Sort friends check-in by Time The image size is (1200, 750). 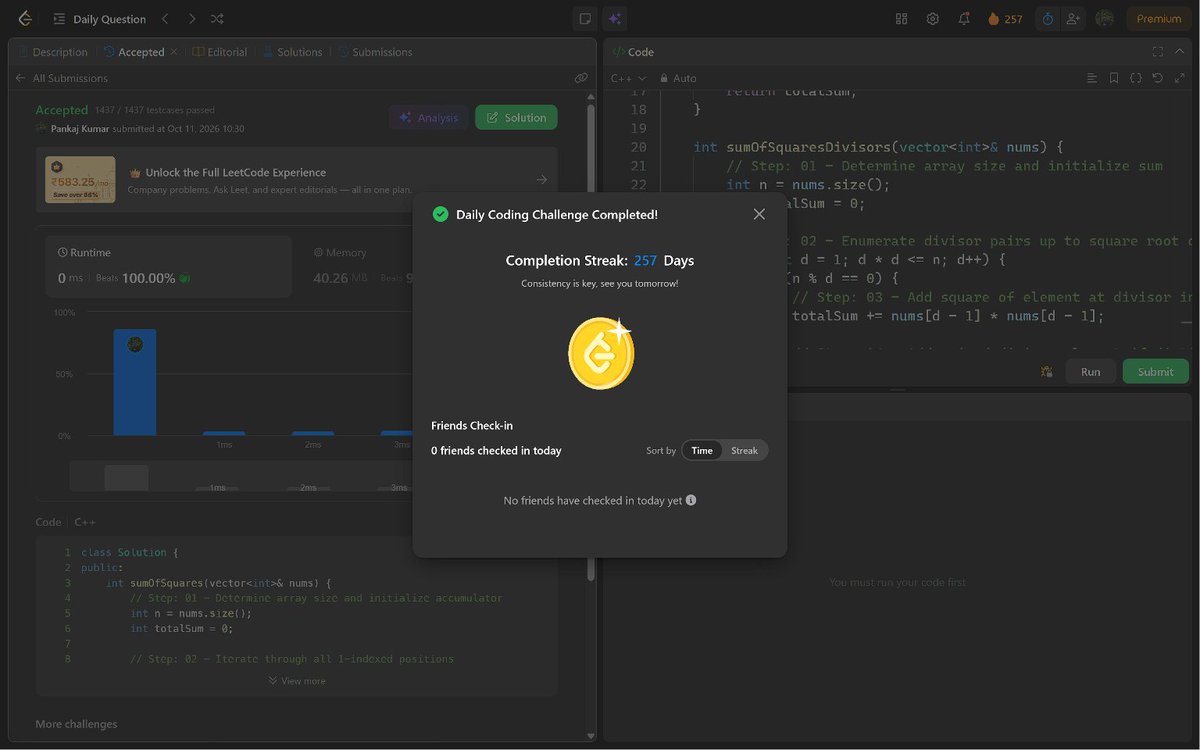tap(702, 451)
